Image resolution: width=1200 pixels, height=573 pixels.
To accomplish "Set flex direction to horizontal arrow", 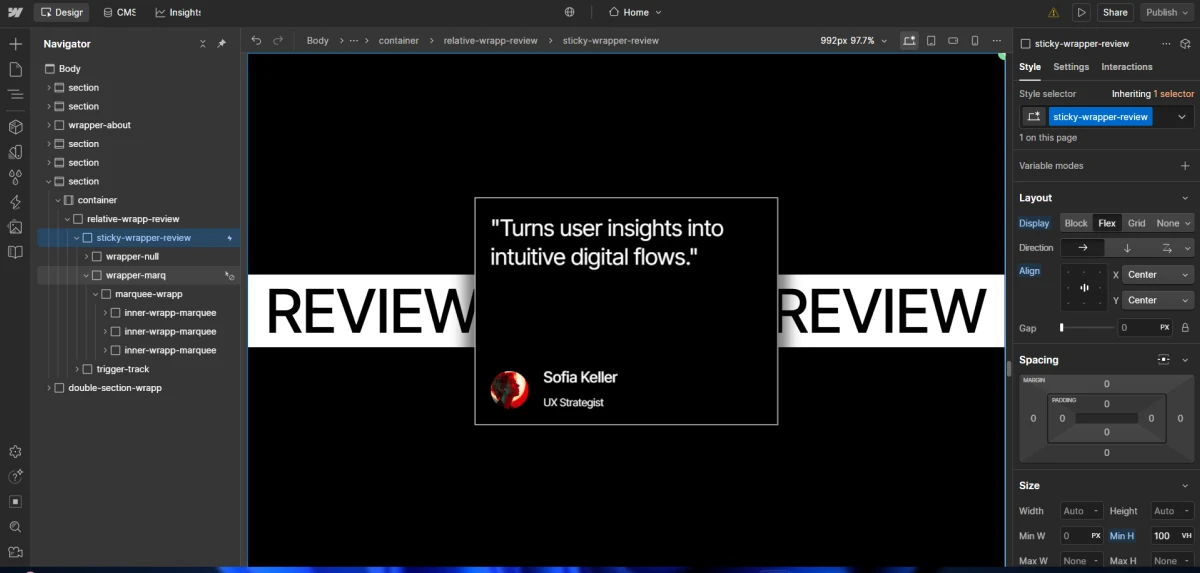I will 1082,248.
